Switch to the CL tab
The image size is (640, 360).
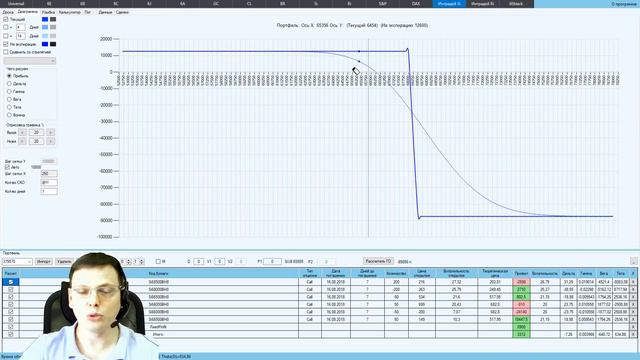pos(249,4)
